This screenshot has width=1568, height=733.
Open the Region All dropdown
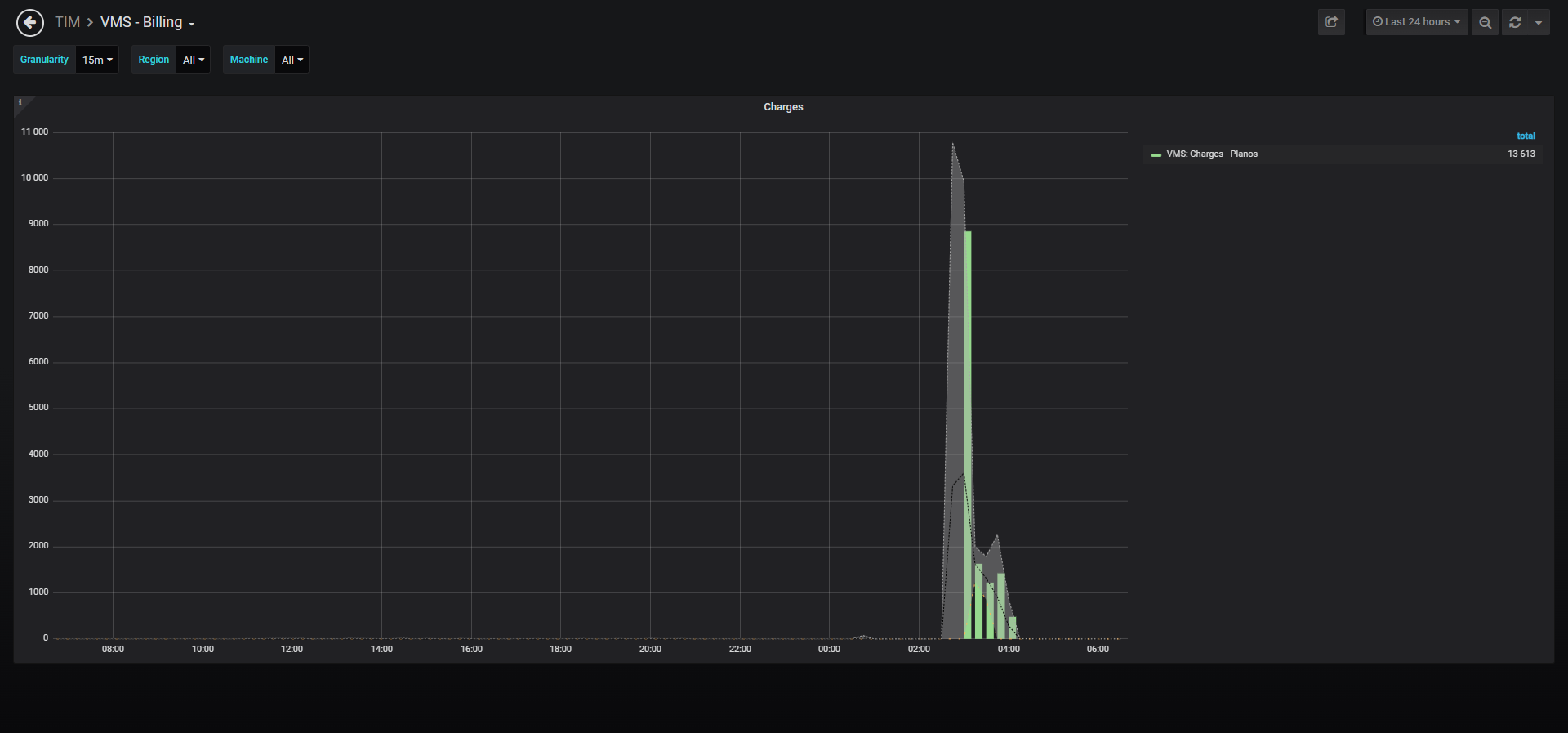[194, 60]
